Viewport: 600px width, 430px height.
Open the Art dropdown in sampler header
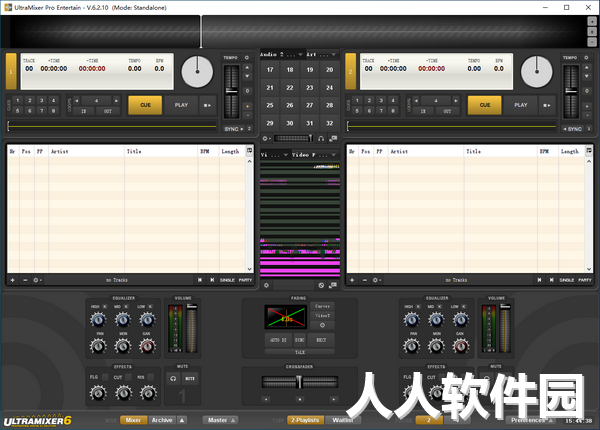tap(321, 54)
